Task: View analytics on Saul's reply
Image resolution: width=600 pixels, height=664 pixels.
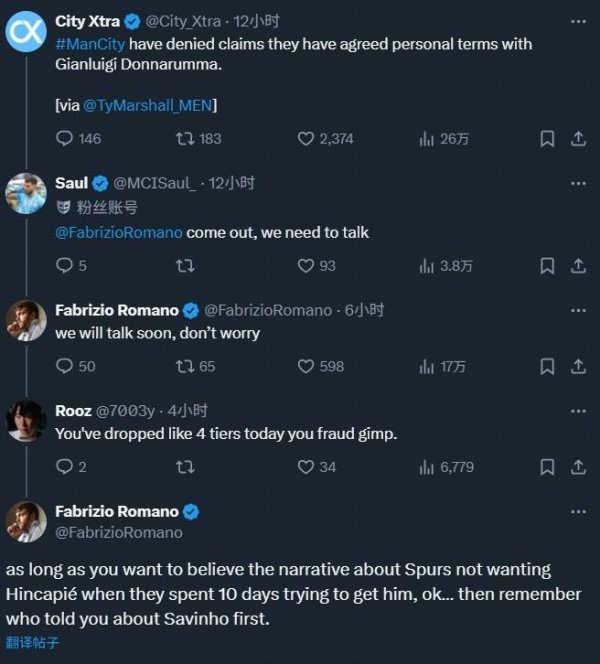Action: click(428, 266)
